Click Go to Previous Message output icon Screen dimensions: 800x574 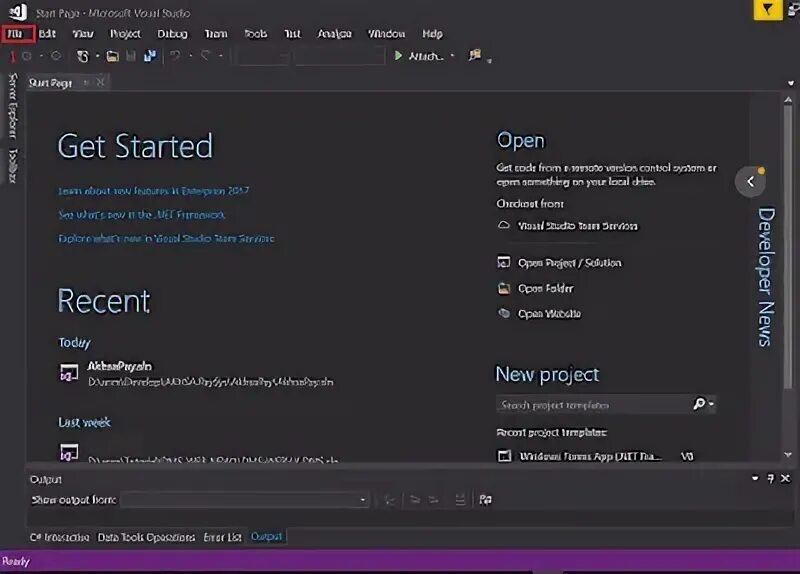[x=414, y=500]
